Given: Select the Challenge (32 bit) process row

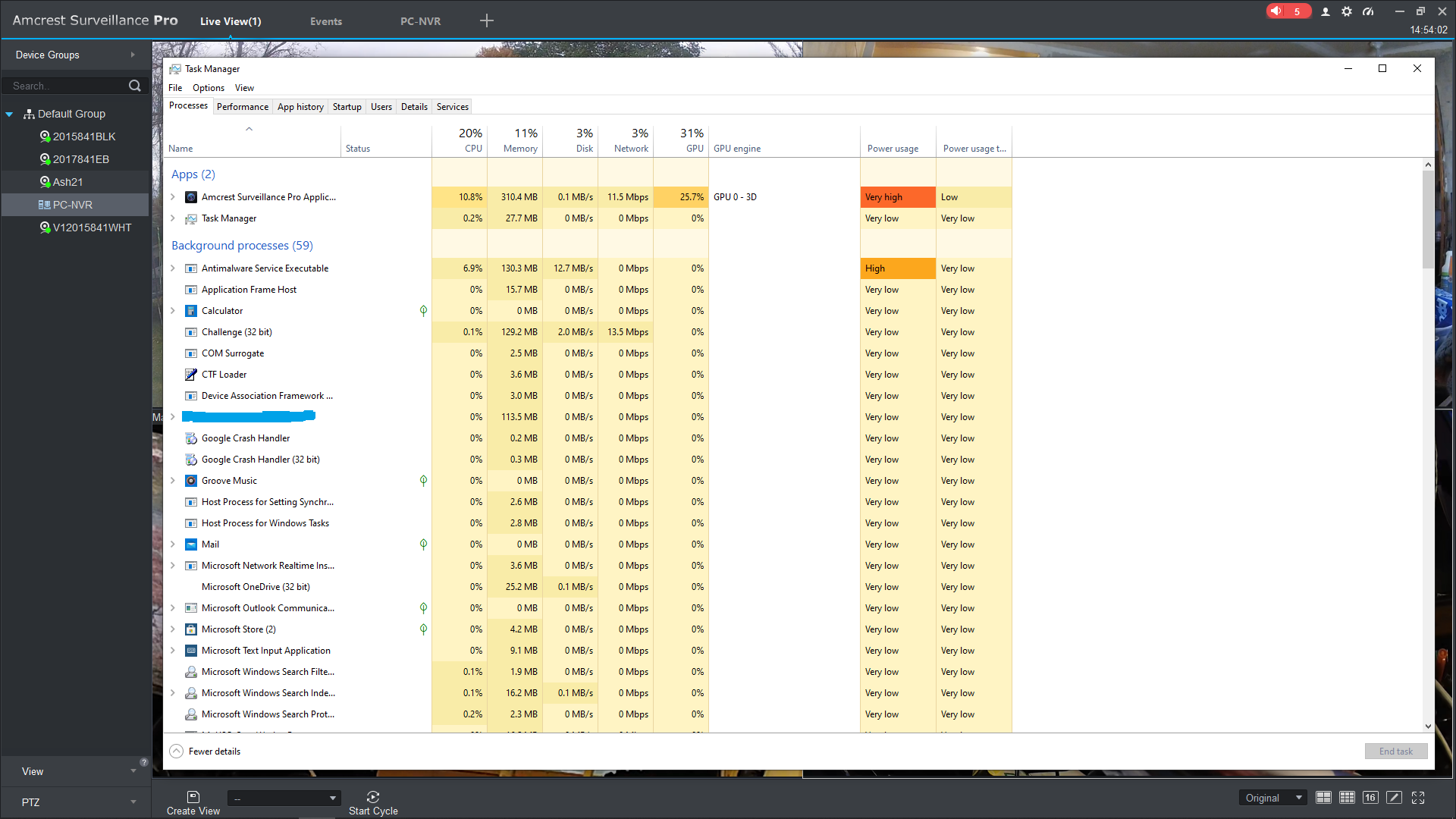Looking at the screenshot, I should (x=588, y=332).
